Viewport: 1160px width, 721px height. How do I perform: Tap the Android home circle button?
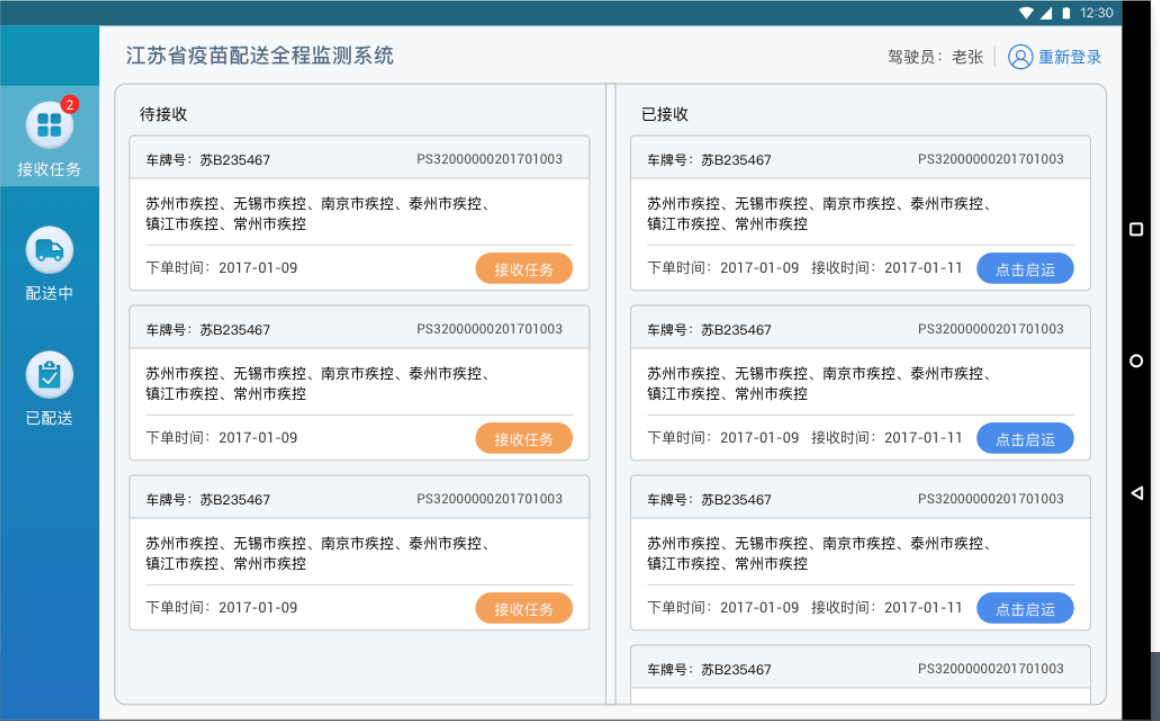pyautogui.click(x=1136, y=361)
